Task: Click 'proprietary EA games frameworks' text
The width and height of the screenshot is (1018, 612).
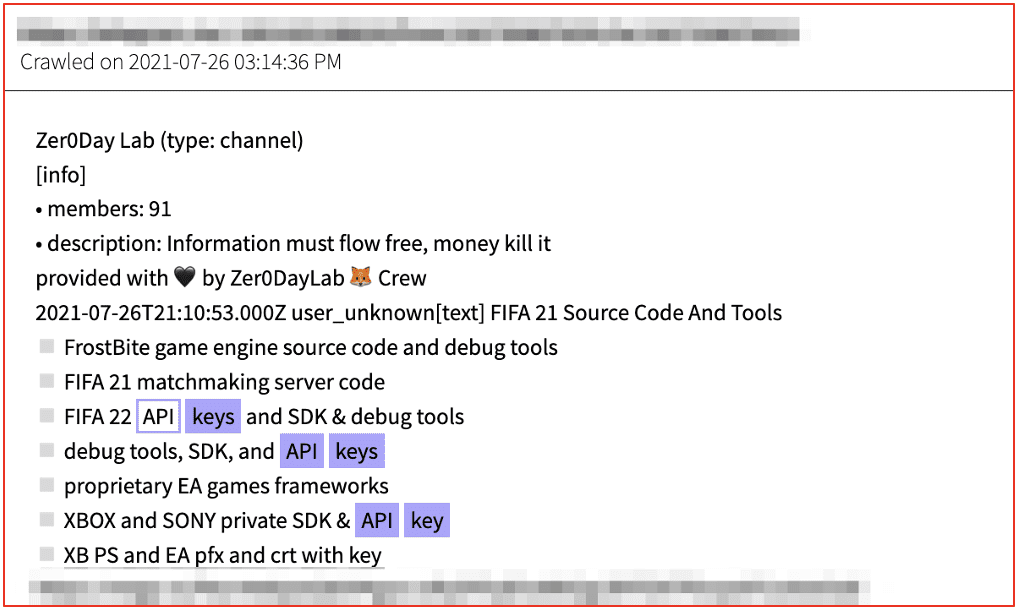Action: click(x=226, y=485)
